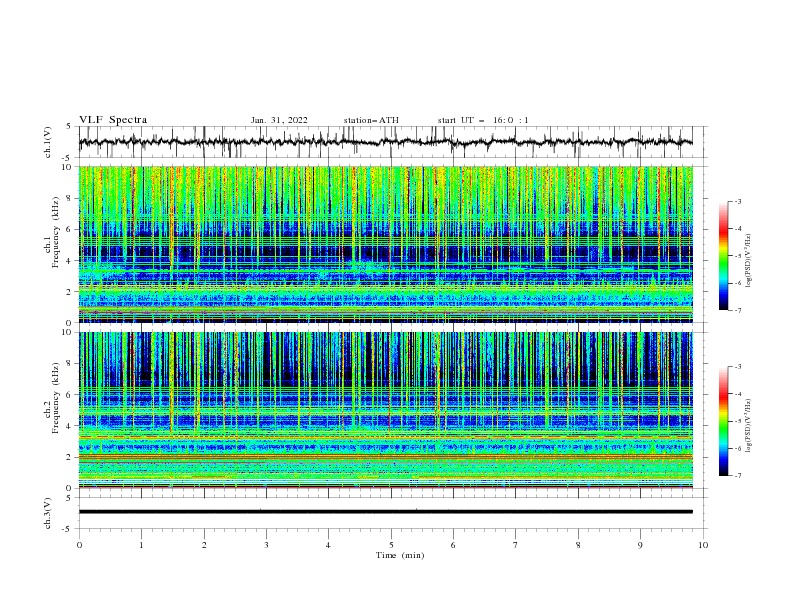
Task: Click the time axis tick label '9'
Action: point(640,545)
